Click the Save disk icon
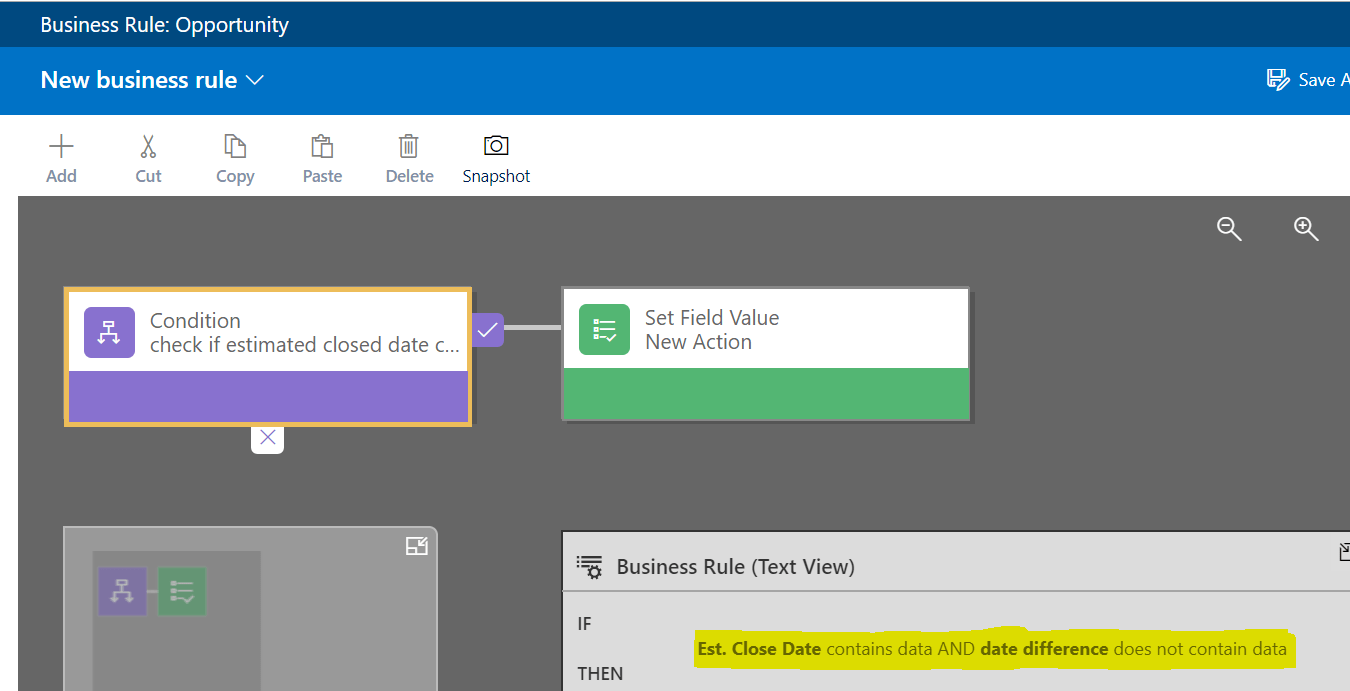 click(1278, 80)
